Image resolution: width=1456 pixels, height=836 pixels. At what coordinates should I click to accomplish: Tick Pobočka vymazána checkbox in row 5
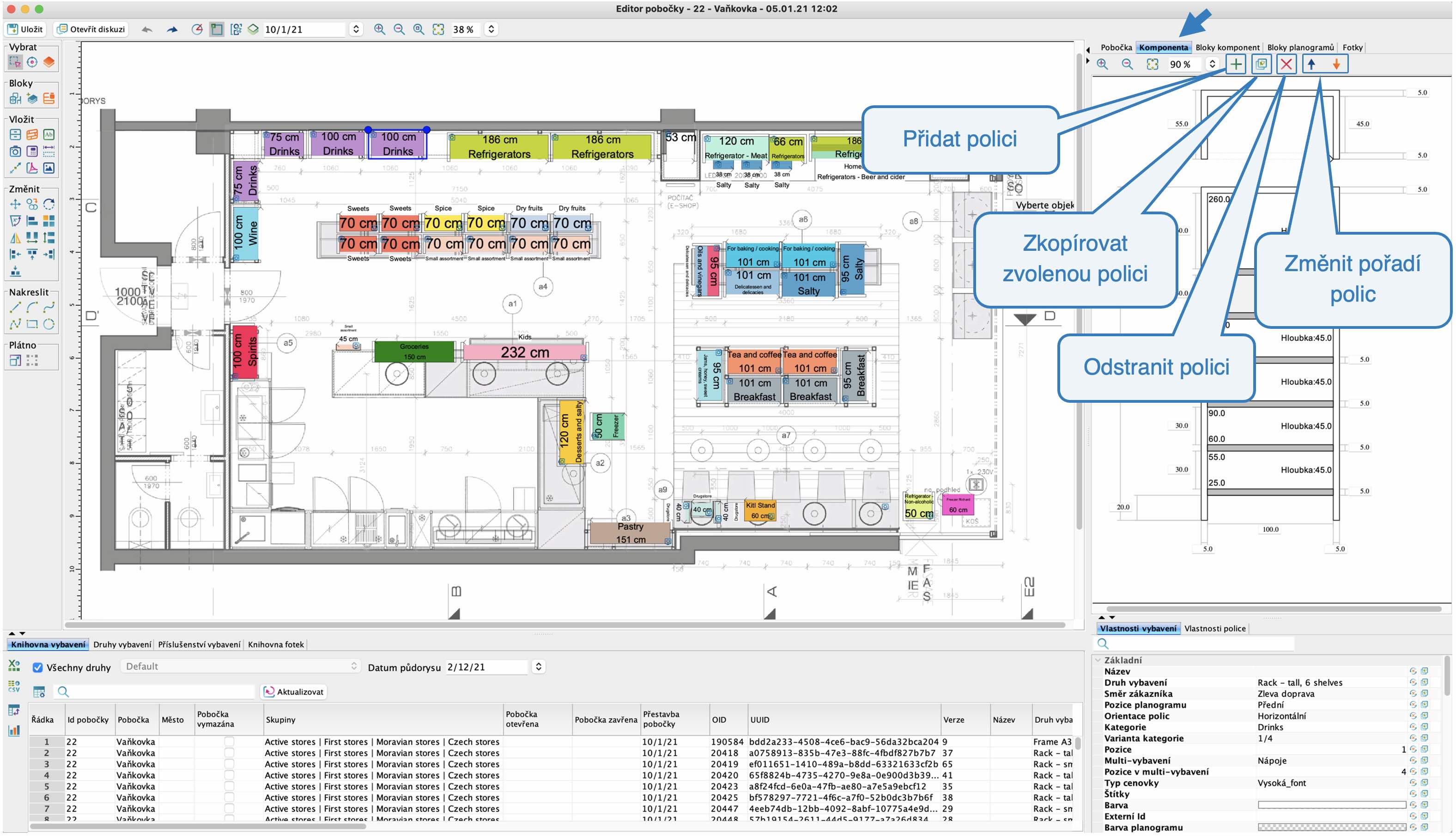point(229,787)
